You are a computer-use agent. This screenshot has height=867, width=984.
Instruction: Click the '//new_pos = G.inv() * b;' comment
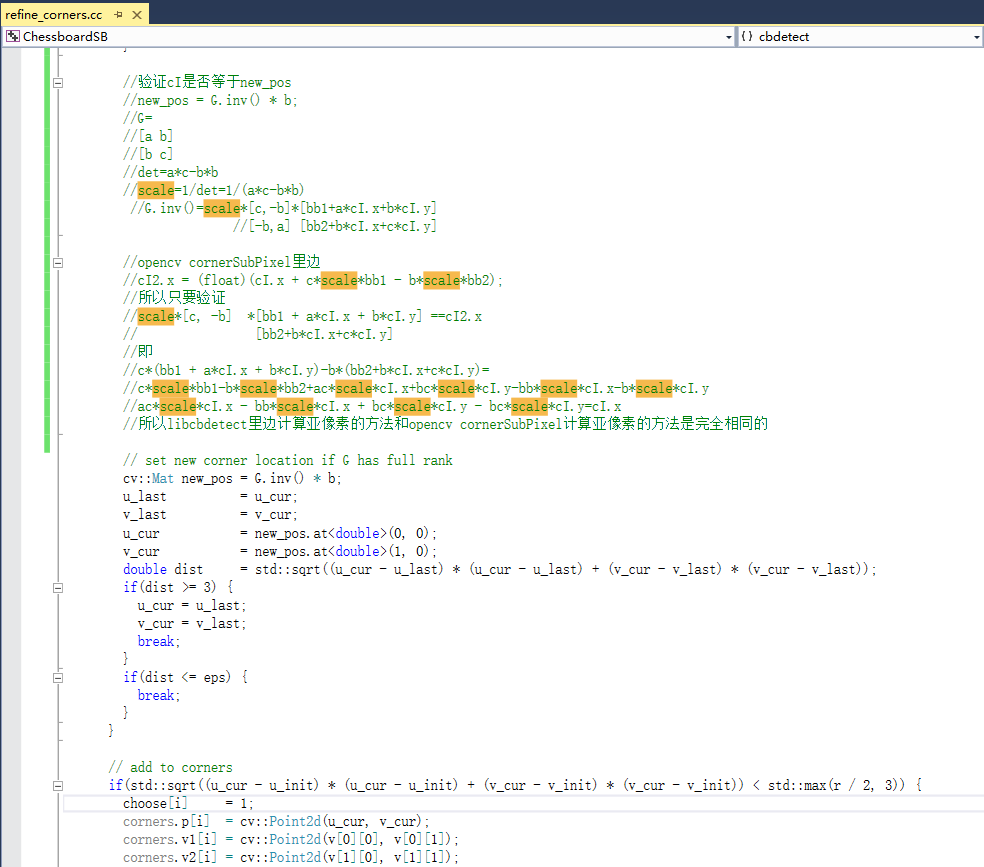210,100
